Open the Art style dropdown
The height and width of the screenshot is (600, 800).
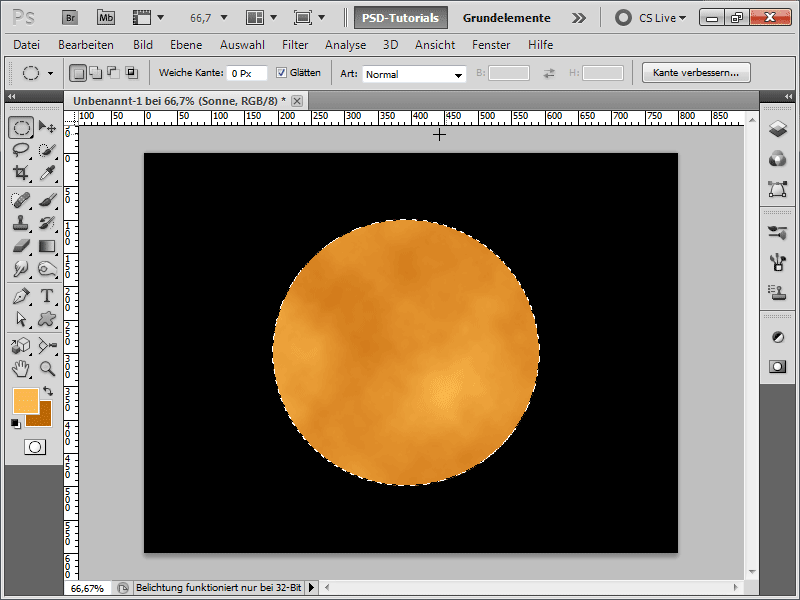(414, 74)
